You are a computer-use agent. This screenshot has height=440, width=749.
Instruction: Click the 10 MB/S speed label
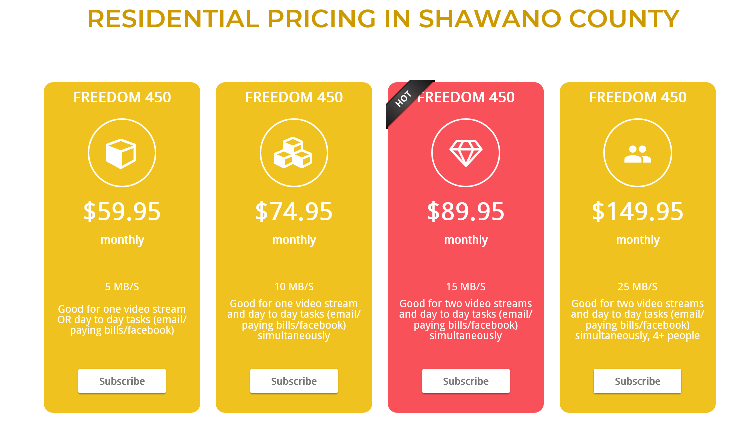point(294,286)
